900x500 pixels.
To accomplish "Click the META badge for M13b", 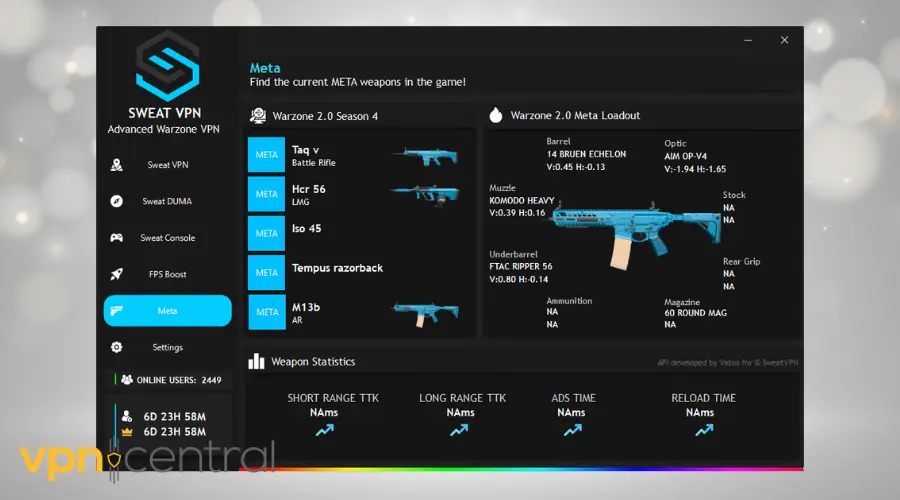I will (266, 312).
